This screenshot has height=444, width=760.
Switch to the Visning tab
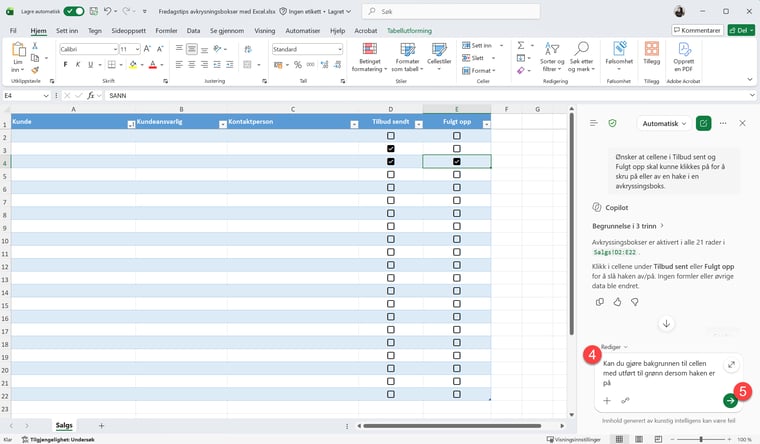pyautogui.click(x=265, y=31)
